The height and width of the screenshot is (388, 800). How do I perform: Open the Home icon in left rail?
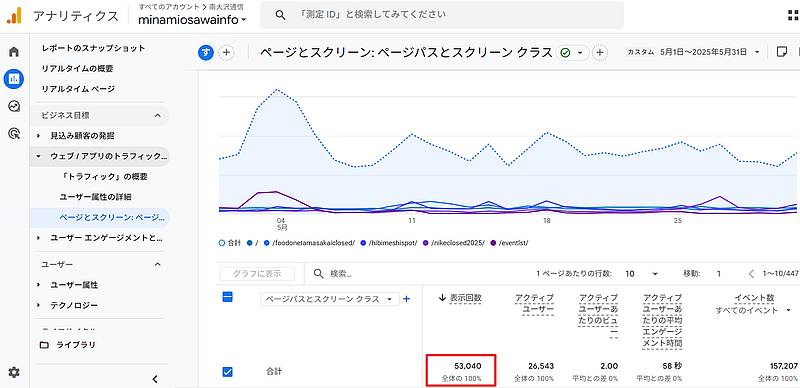14,52
